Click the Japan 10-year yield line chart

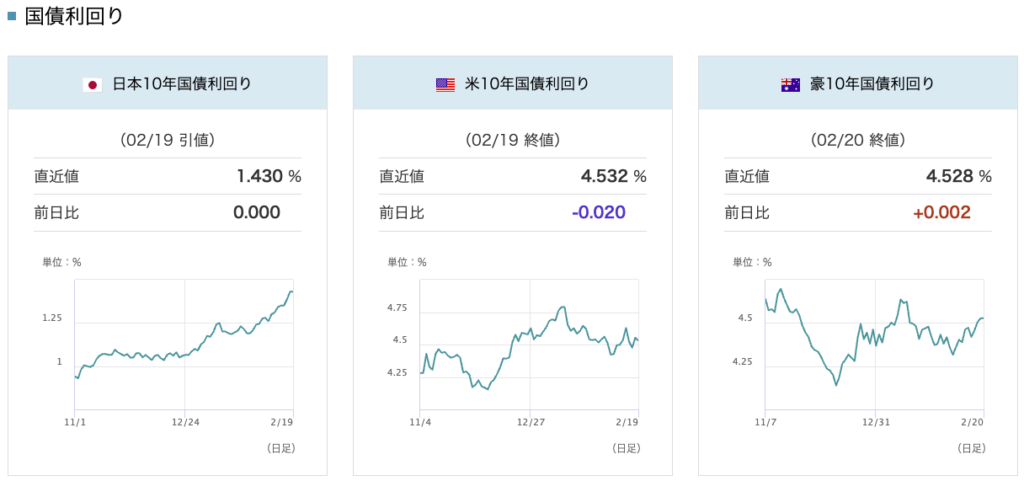click(x=184, y=345)
